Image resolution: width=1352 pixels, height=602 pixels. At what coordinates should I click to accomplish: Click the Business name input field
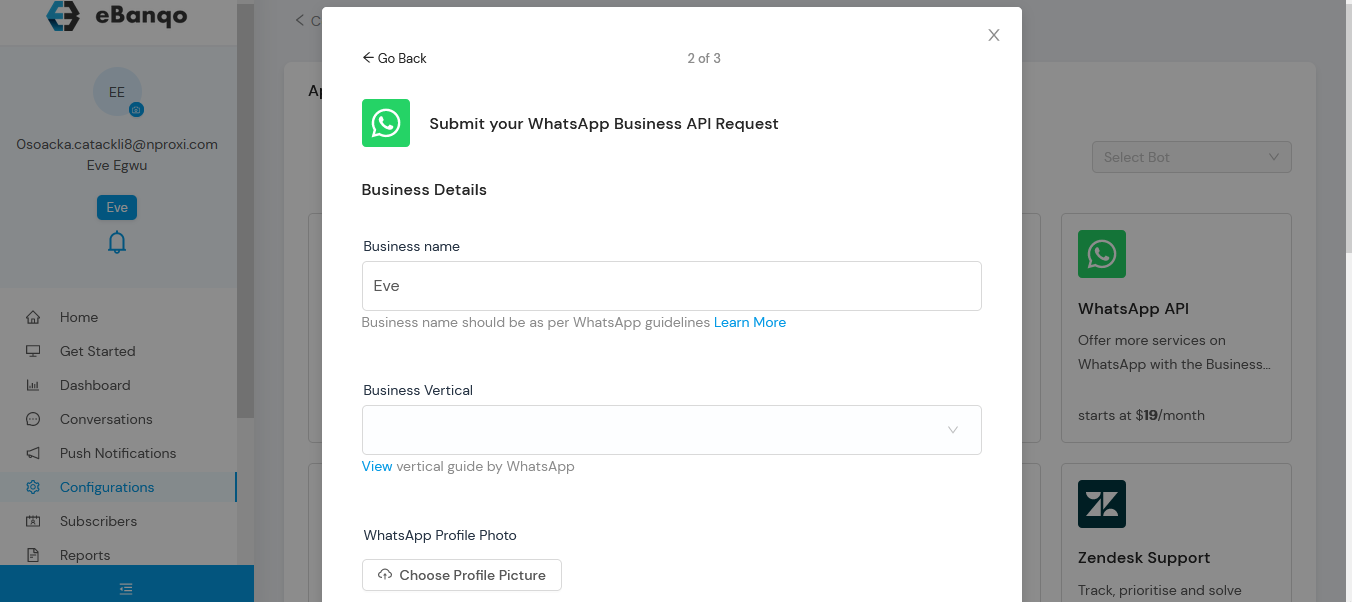point(671,286)
